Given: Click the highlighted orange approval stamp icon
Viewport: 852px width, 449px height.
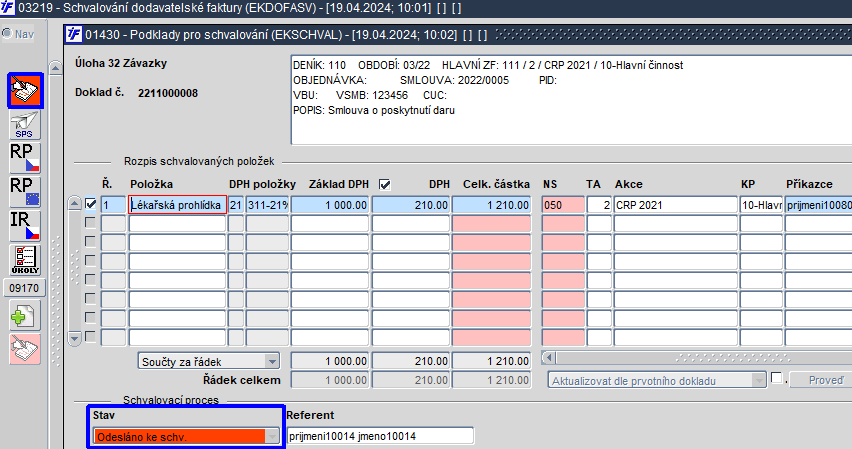Looking at the screenshot, I should [x=25, y=90].
